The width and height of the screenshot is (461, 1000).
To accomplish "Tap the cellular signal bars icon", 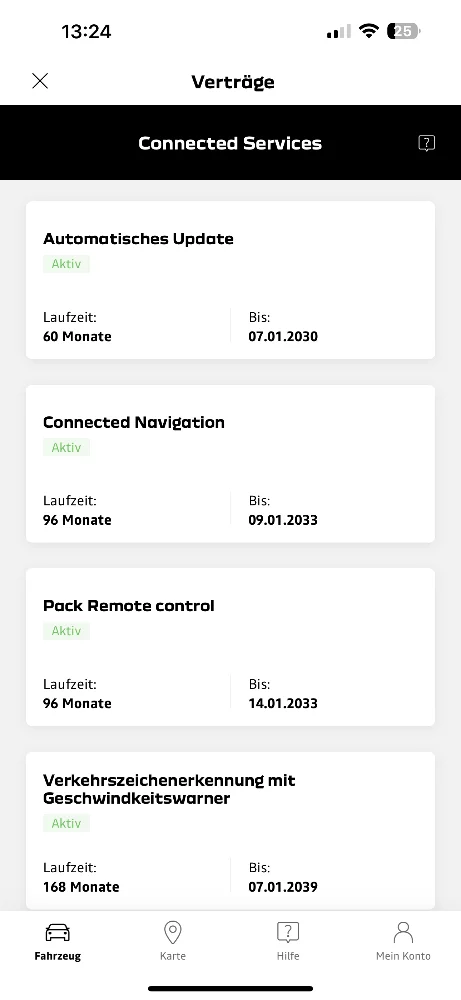I will [x=339, y=31].
